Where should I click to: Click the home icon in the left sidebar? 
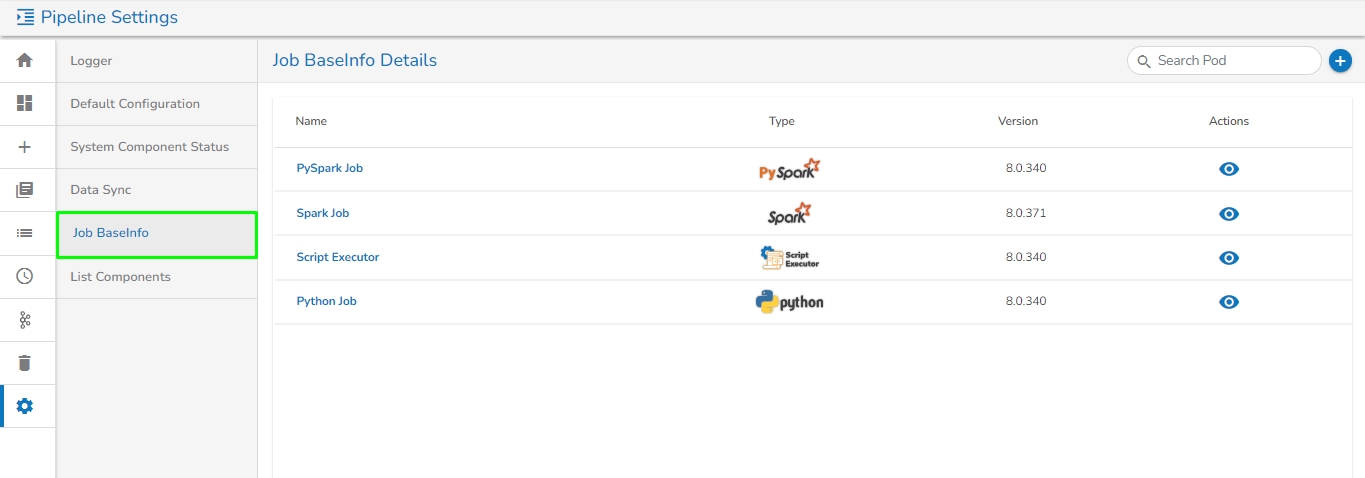25,60
